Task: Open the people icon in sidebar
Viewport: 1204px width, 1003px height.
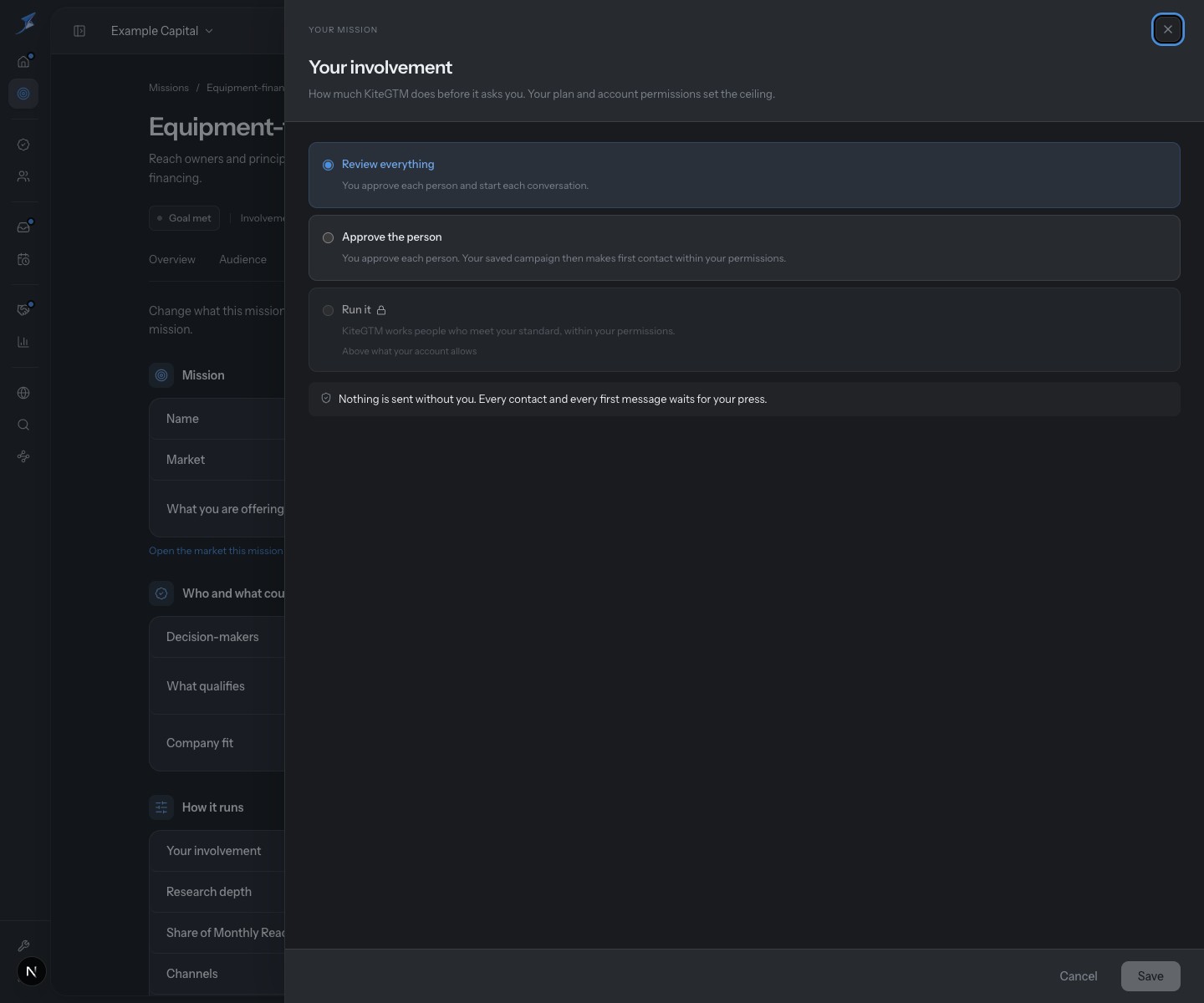Action: [23, 176]
